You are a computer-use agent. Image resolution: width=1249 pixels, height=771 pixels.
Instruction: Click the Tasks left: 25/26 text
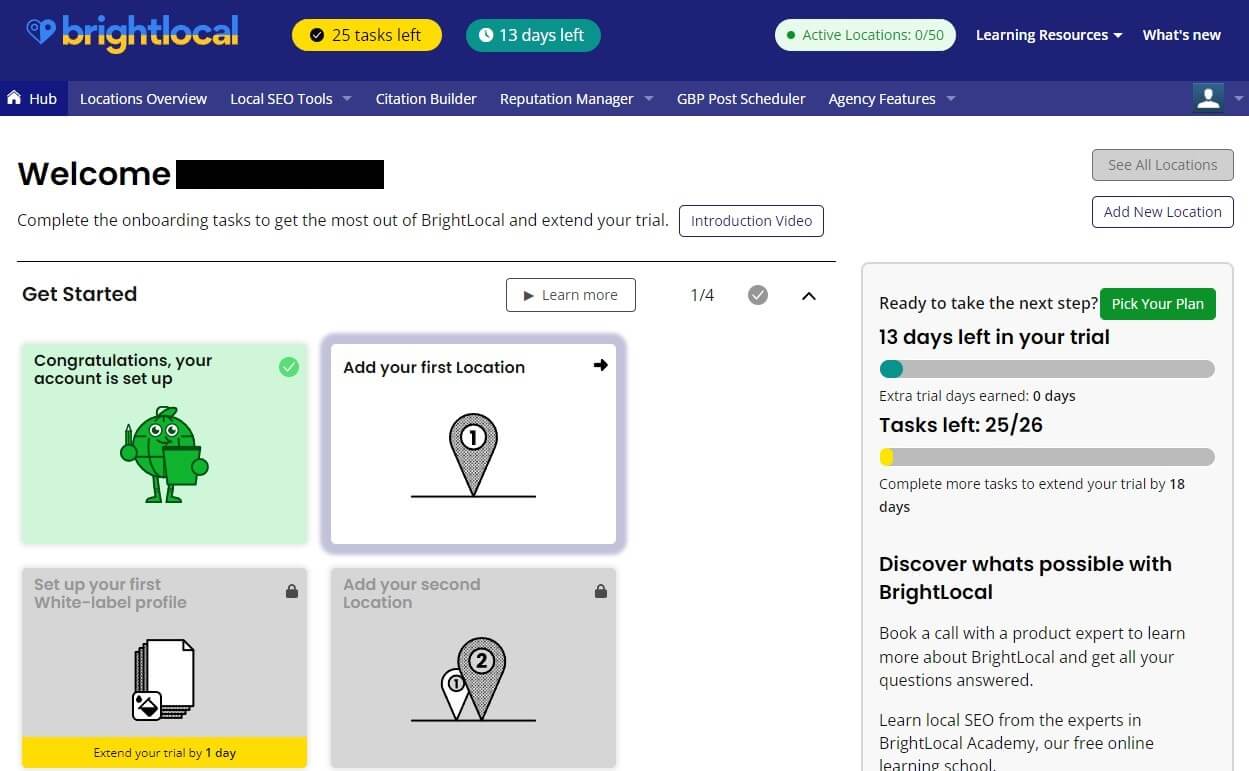pyautogui.click(x=961, y=425)
